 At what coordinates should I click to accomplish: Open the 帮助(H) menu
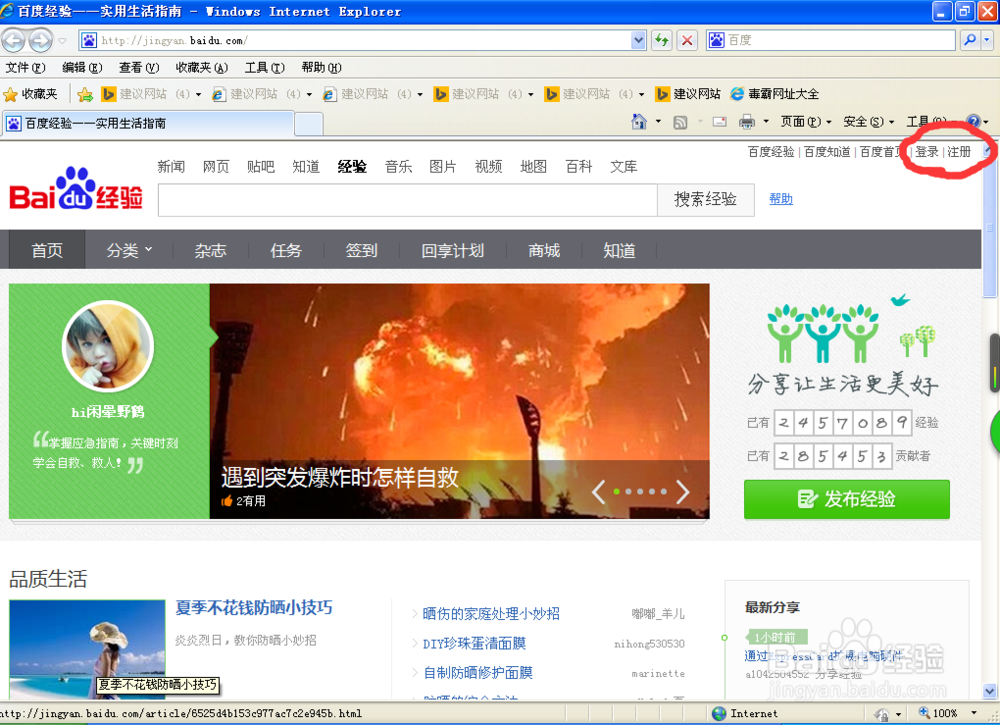(321, 68)
